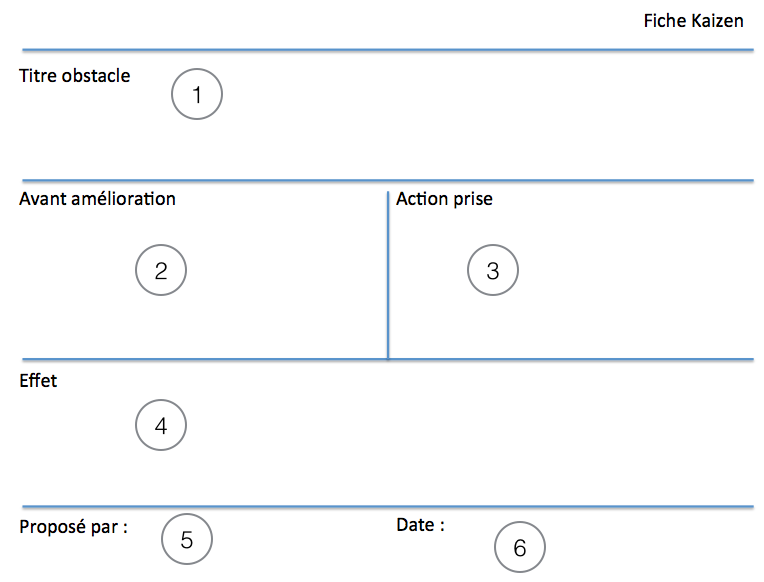Viewport: 764px width, 582px height.
Task: Select the circled number 5 marker
Action: click(x=187, y=540)
